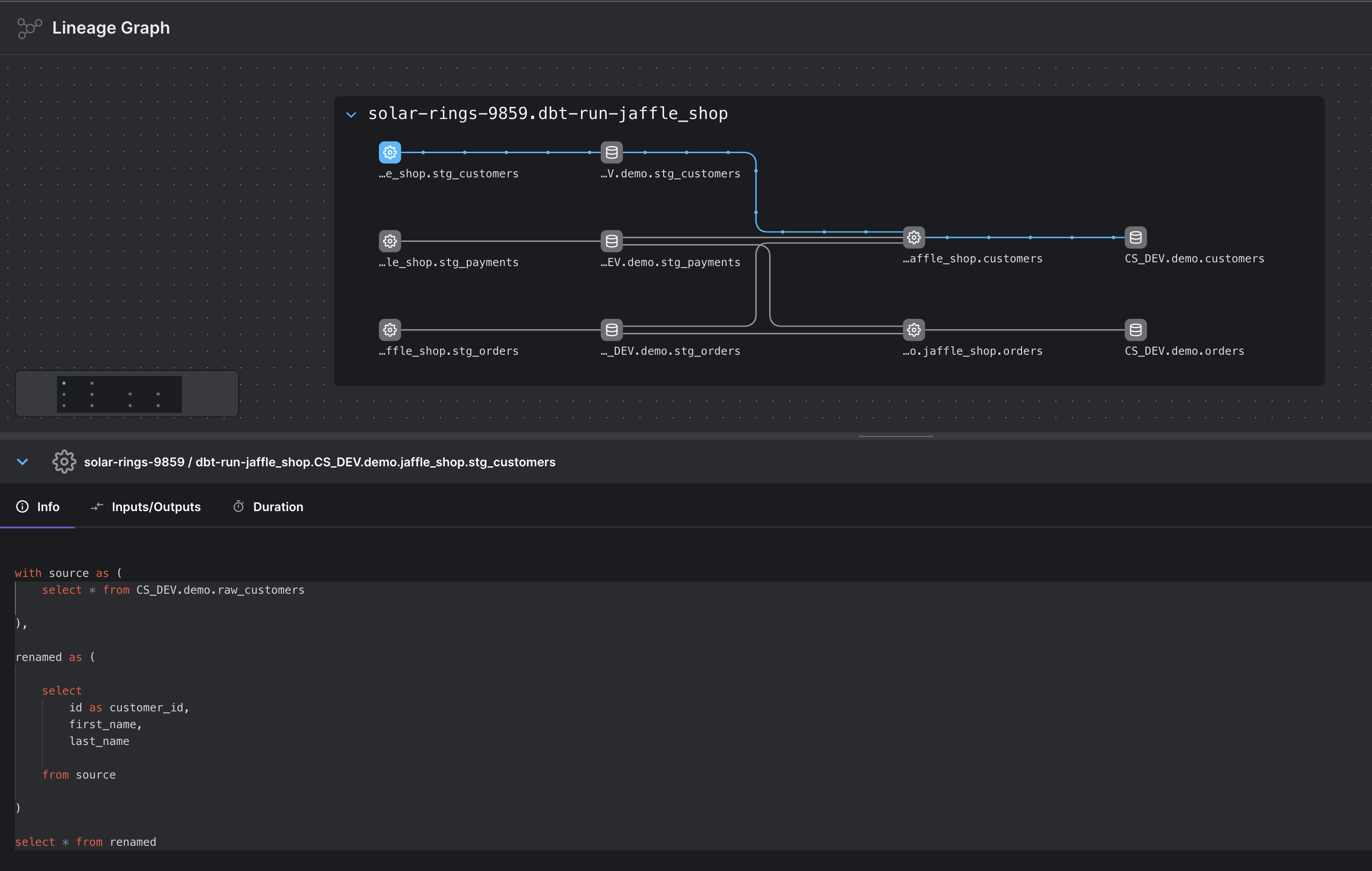Select the gear icon on the ...affle_shop.customers node

tap(913, 238)
